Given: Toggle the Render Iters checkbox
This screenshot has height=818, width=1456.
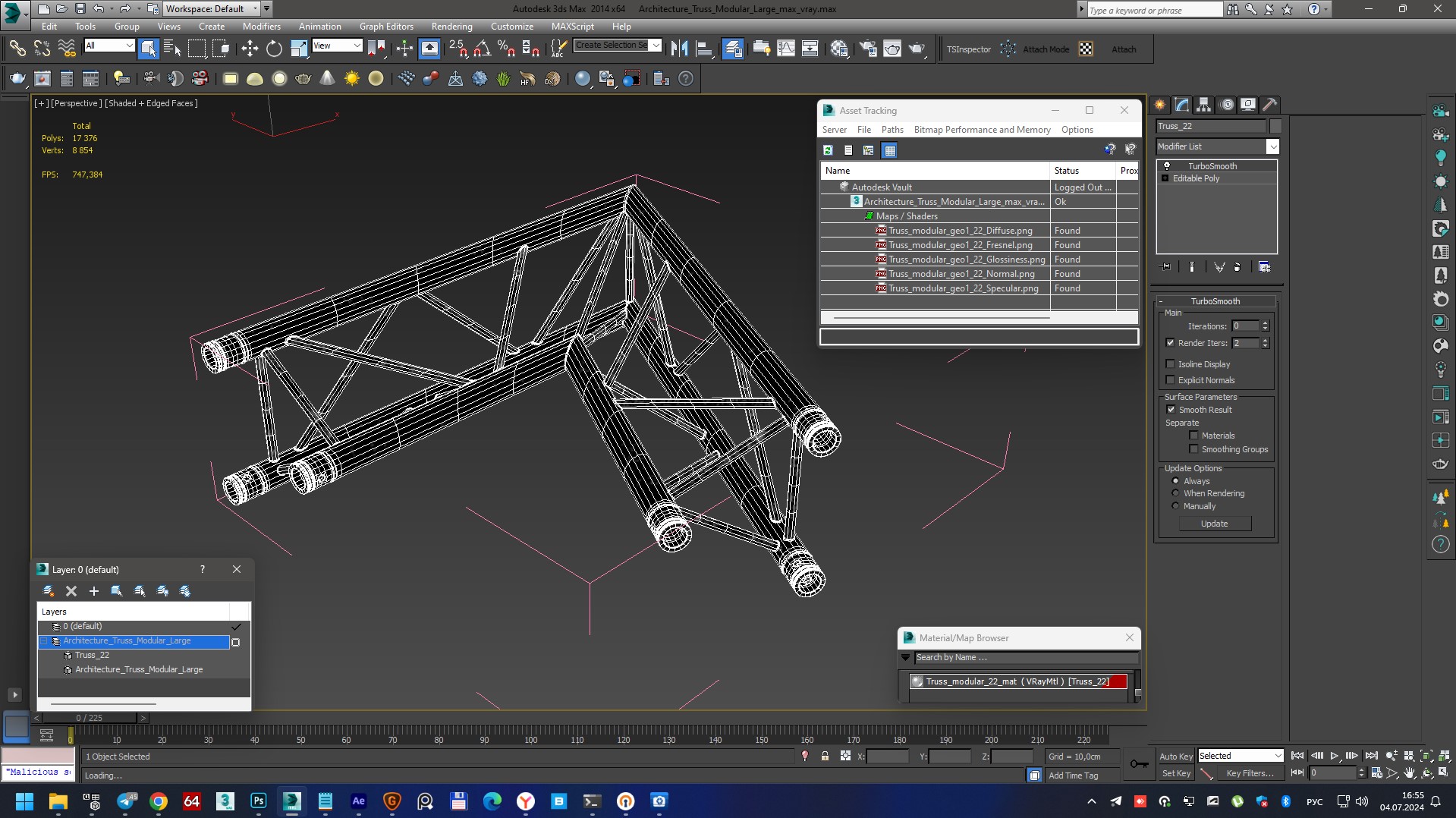Looking at the screenshot, I should (x=1170, y=343).
